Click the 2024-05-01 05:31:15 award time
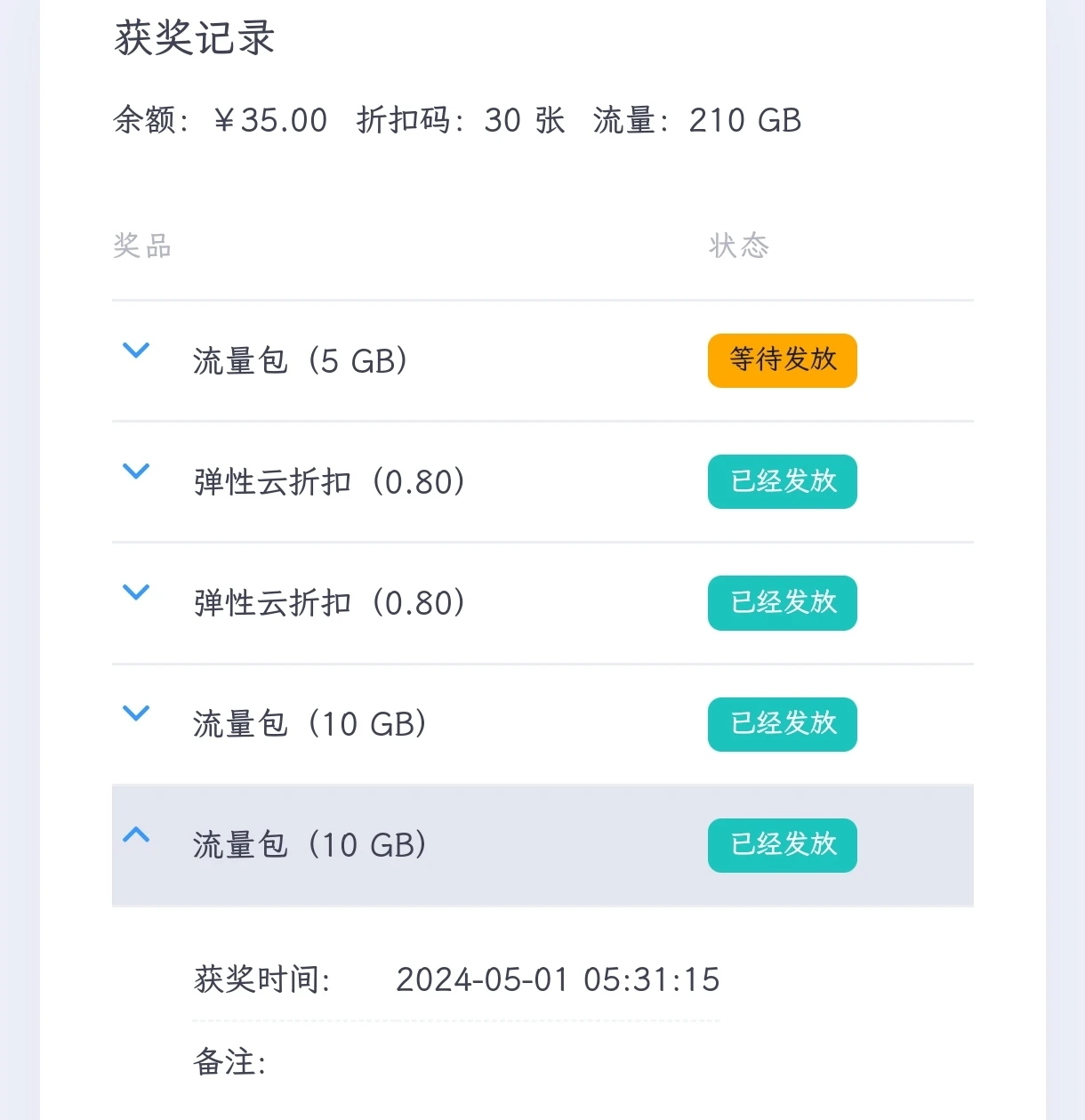Viewport: 1085px width, 1120px height. (558, 979)
